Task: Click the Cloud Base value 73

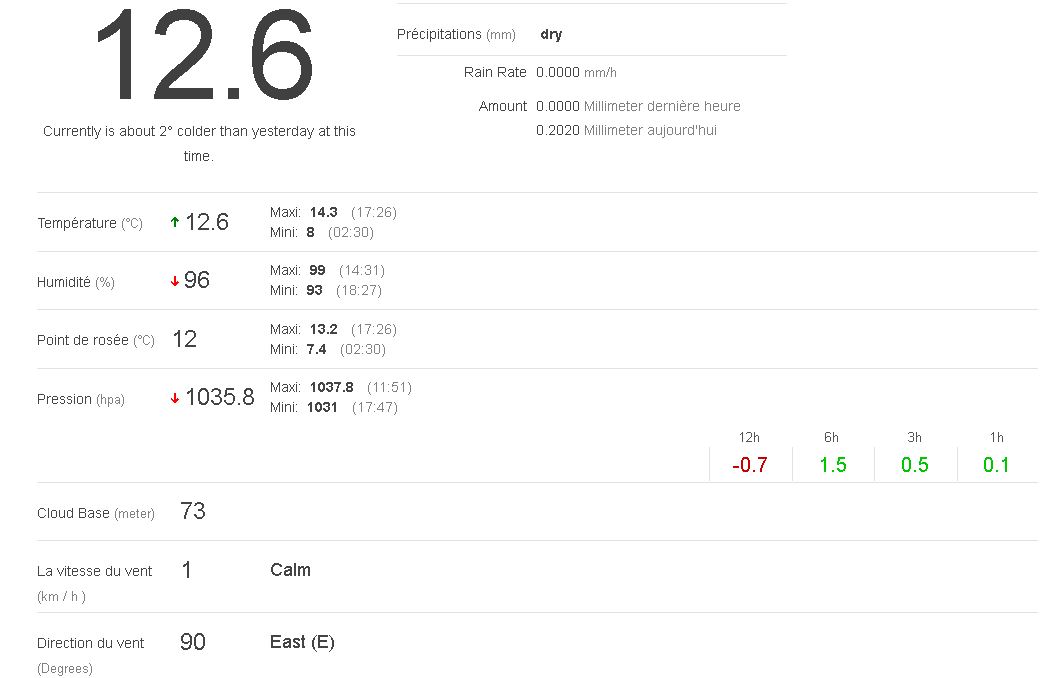Action: click(x=193, y=512)
